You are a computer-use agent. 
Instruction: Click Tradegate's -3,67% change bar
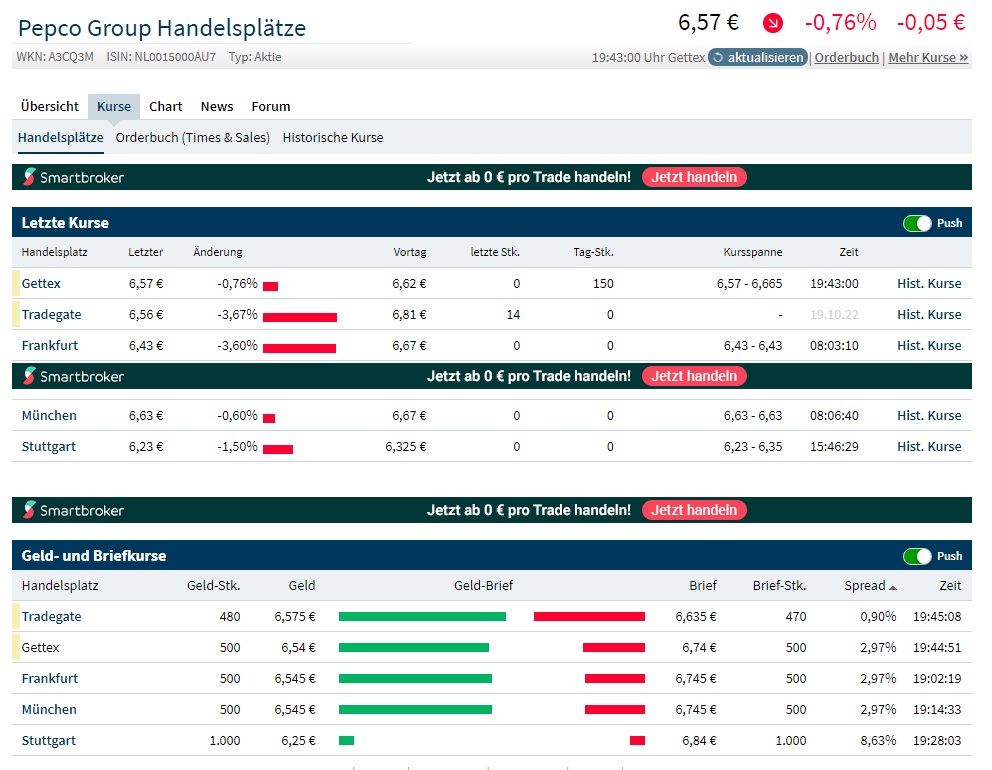[x=300, y=317]
